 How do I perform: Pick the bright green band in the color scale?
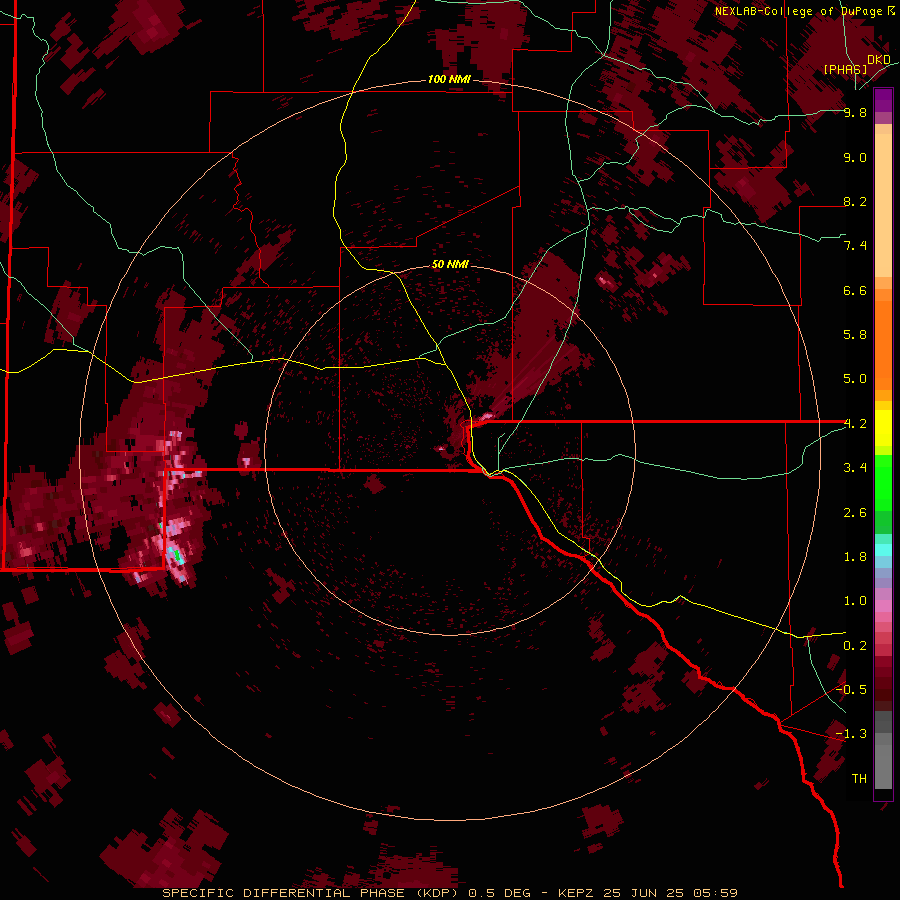point(883,483)
